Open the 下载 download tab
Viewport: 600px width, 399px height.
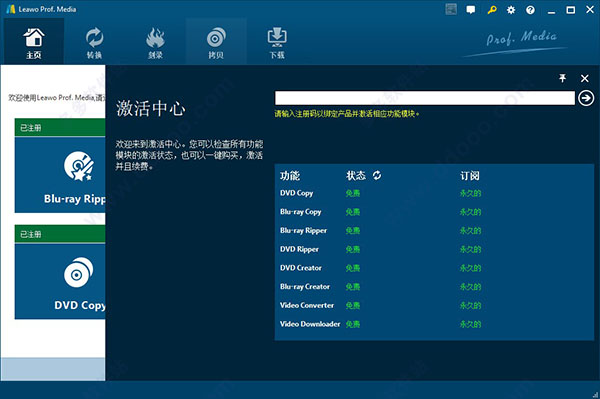[277, 41]
